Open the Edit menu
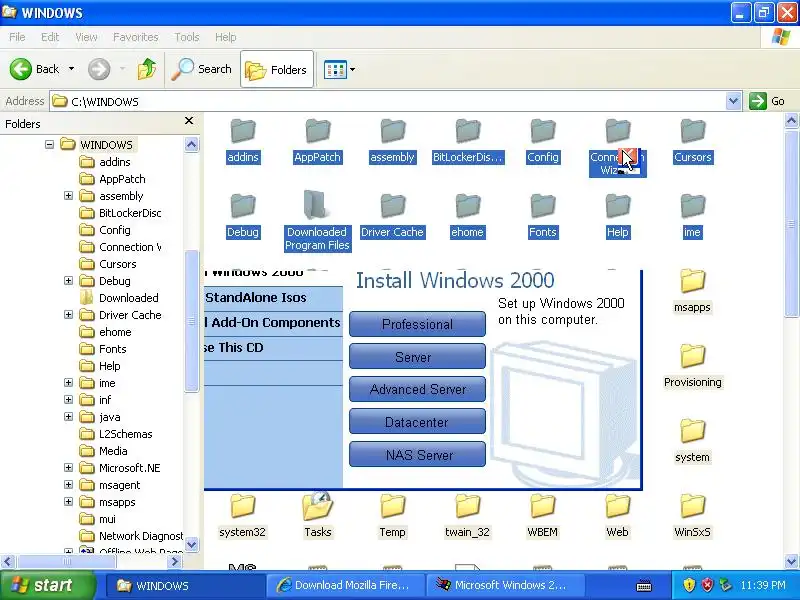800x600 pixels. tap(50, 37)
